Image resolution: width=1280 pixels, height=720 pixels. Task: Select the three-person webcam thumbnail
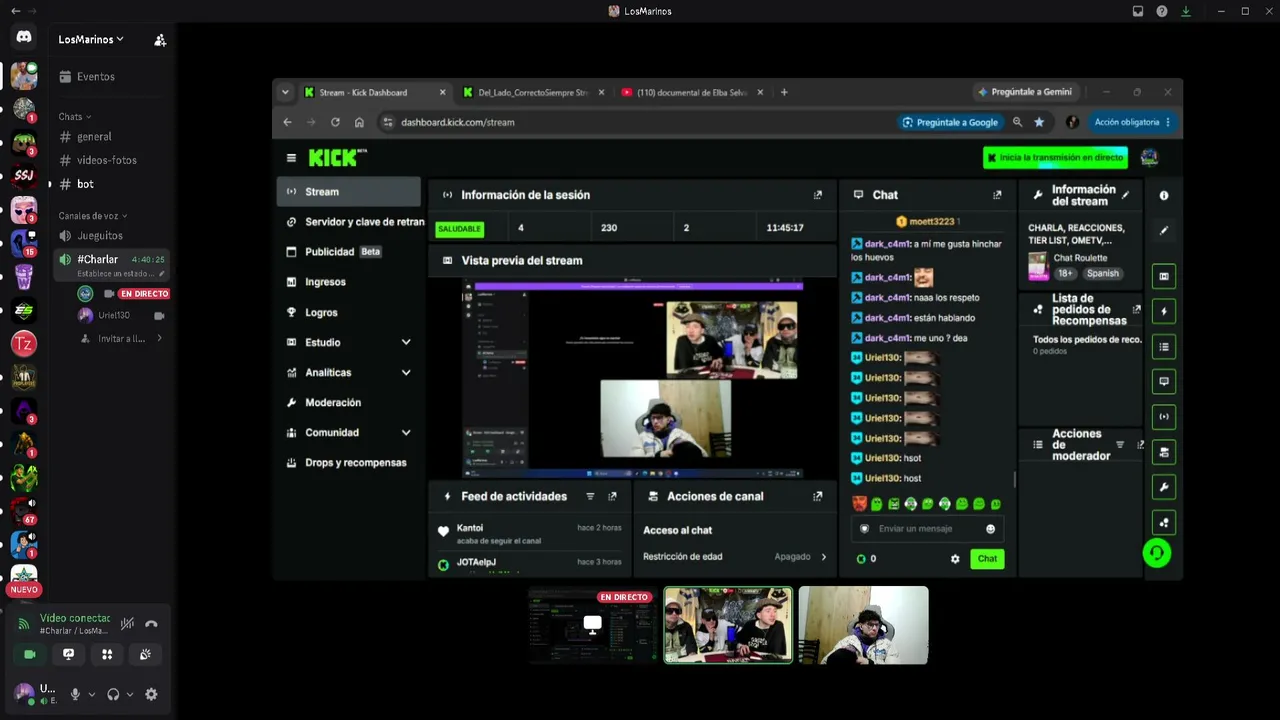tap(728, 625)
